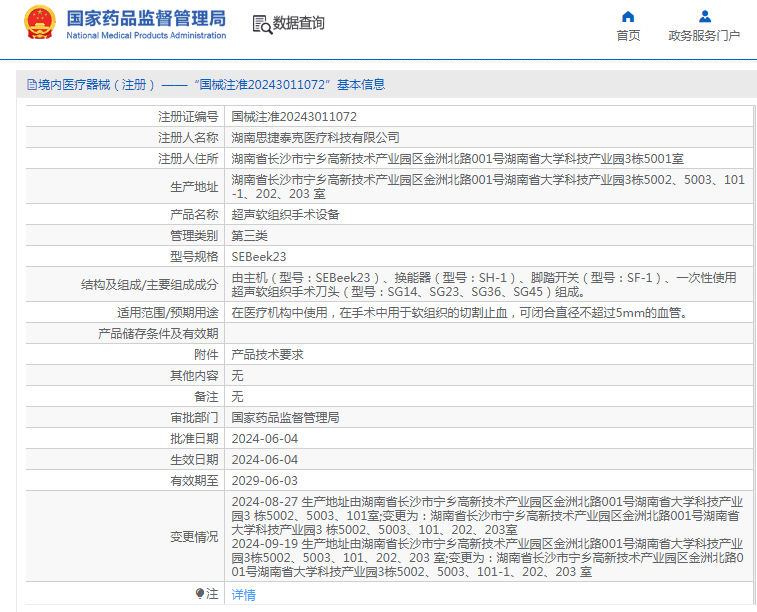Select expiry date 2029-06-03

point(265,481)
